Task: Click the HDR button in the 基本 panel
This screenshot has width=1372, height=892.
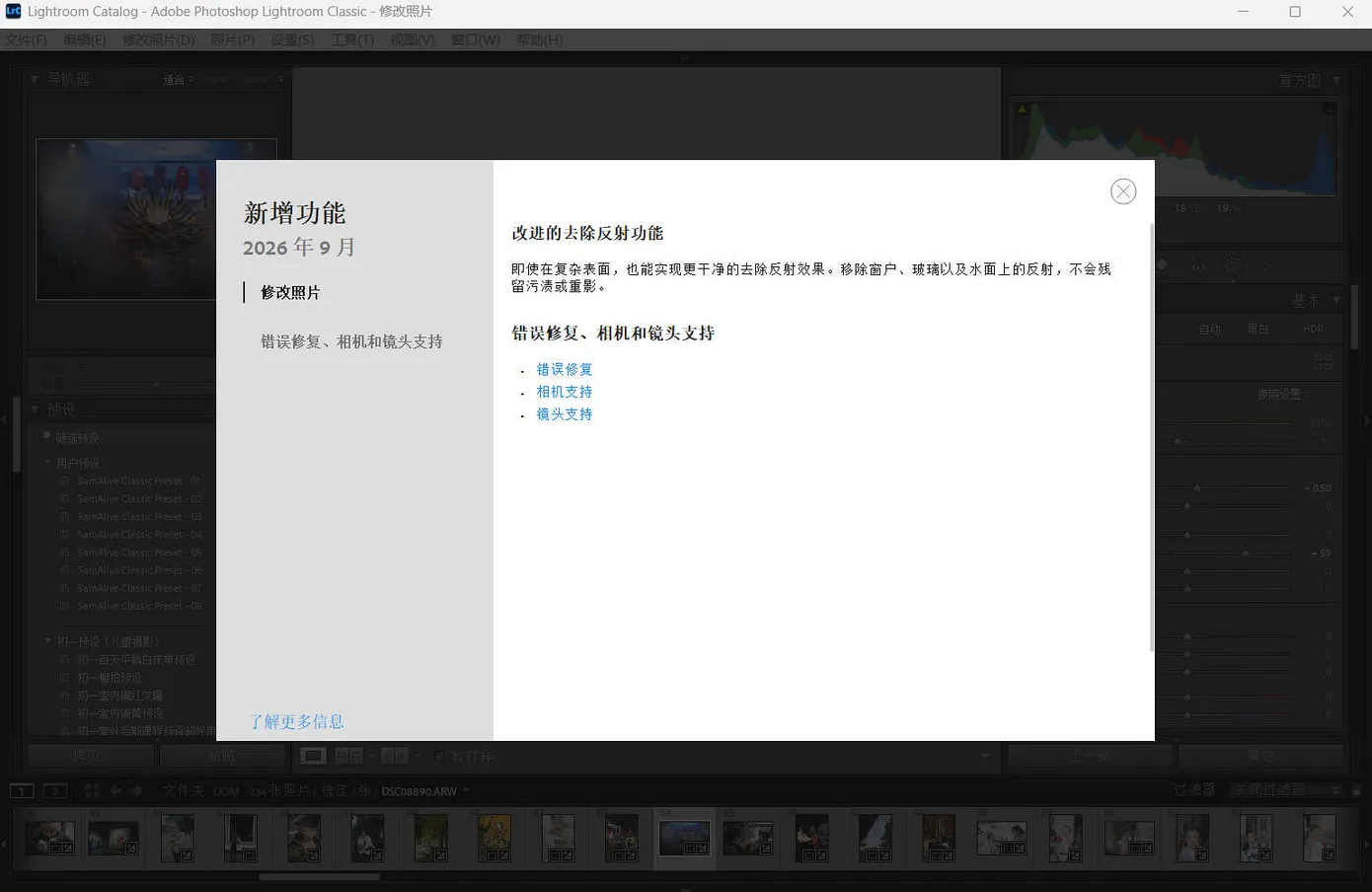Action: pyautogui.click(x=1313, y=329)
